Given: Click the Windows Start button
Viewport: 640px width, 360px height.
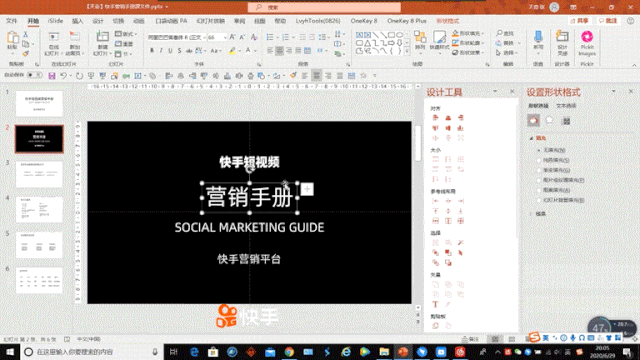Looking at the screenshot, I should pyautogui.click(x=9, y=352).
